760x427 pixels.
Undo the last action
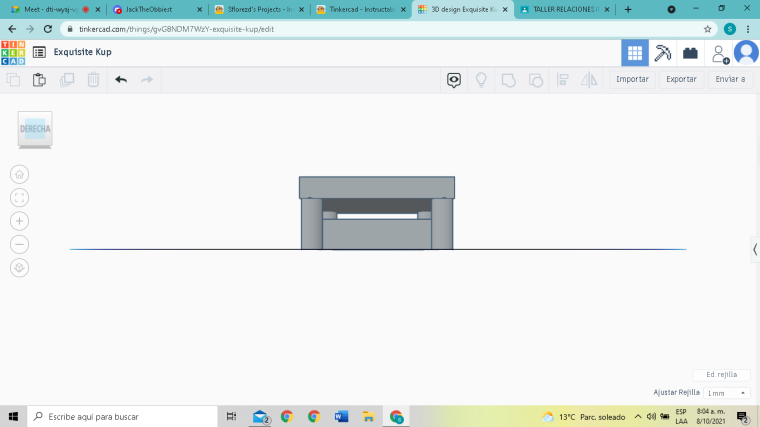pyautogui.click(x=121, y=79)
